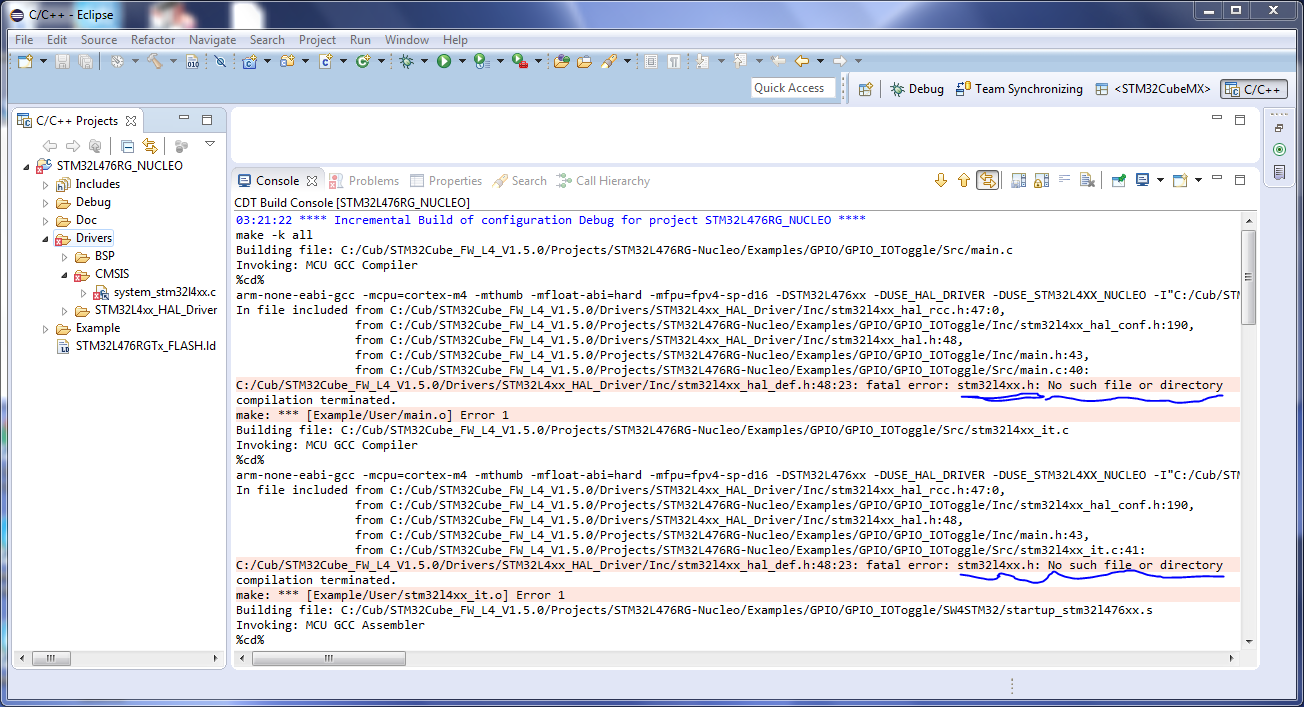Jump to next error with down arrow

click(x=940, y=181)
